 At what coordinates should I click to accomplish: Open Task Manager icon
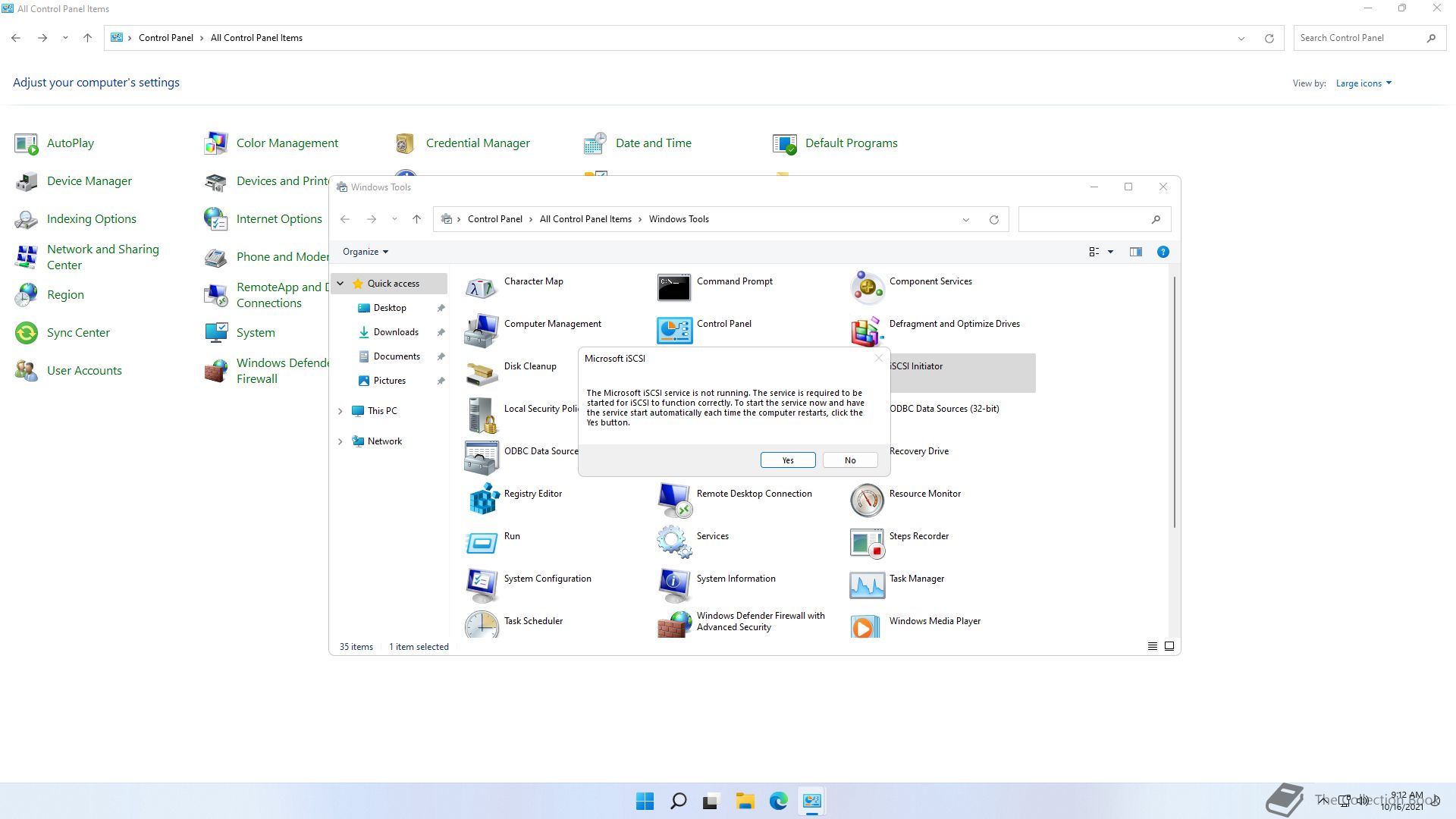(x=867, y=585)
